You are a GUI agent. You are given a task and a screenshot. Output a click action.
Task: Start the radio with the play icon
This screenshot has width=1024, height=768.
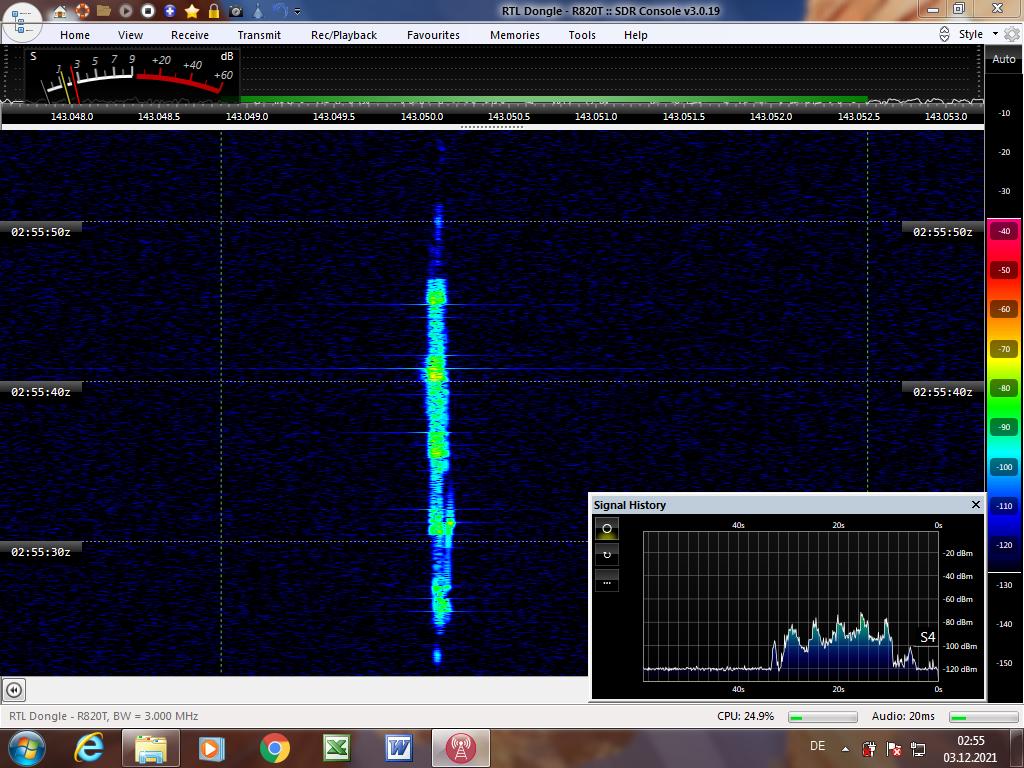(x=126, y=11)
